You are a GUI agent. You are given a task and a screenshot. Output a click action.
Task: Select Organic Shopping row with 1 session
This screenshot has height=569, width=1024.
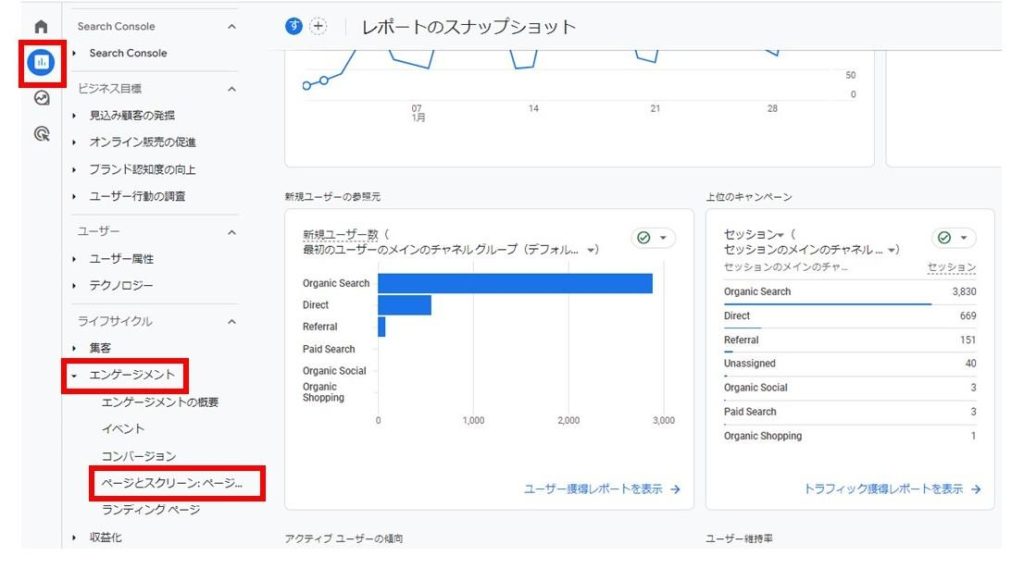pos(850,436)
